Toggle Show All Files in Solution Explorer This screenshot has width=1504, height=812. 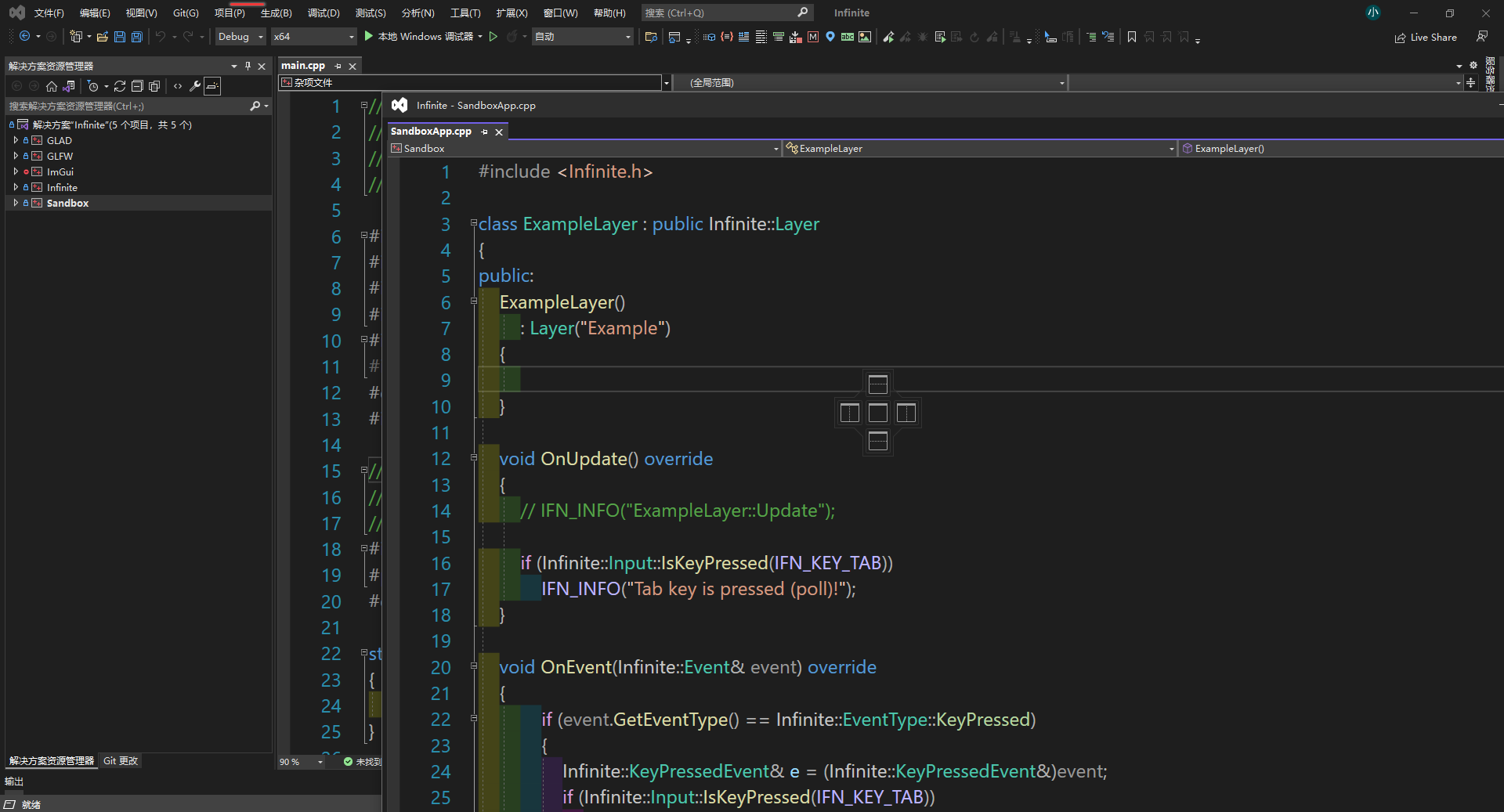click(x=154, y=86)
